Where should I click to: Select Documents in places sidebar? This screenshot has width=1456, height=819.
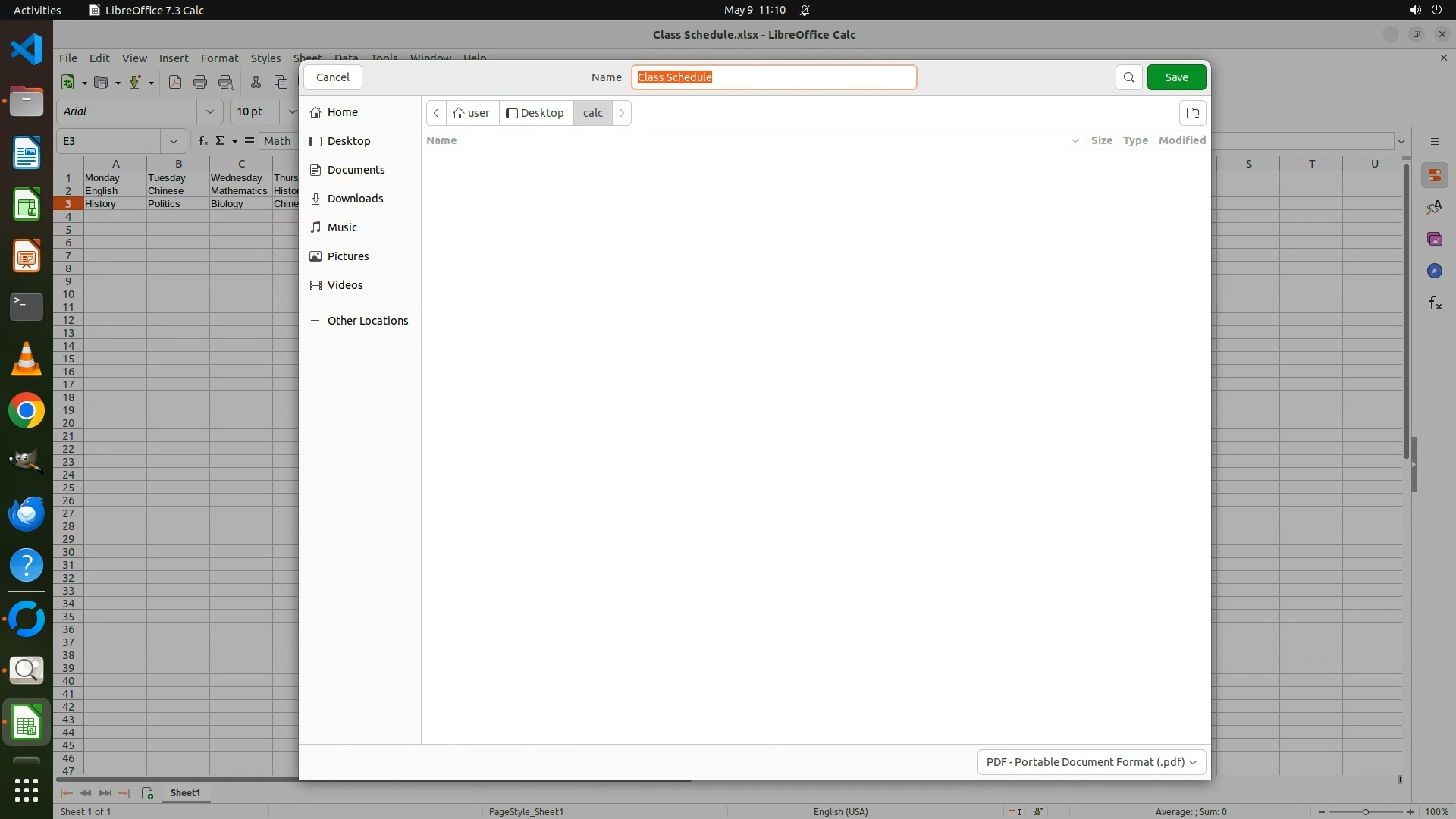pyautogui.click(x=356, y=170)
